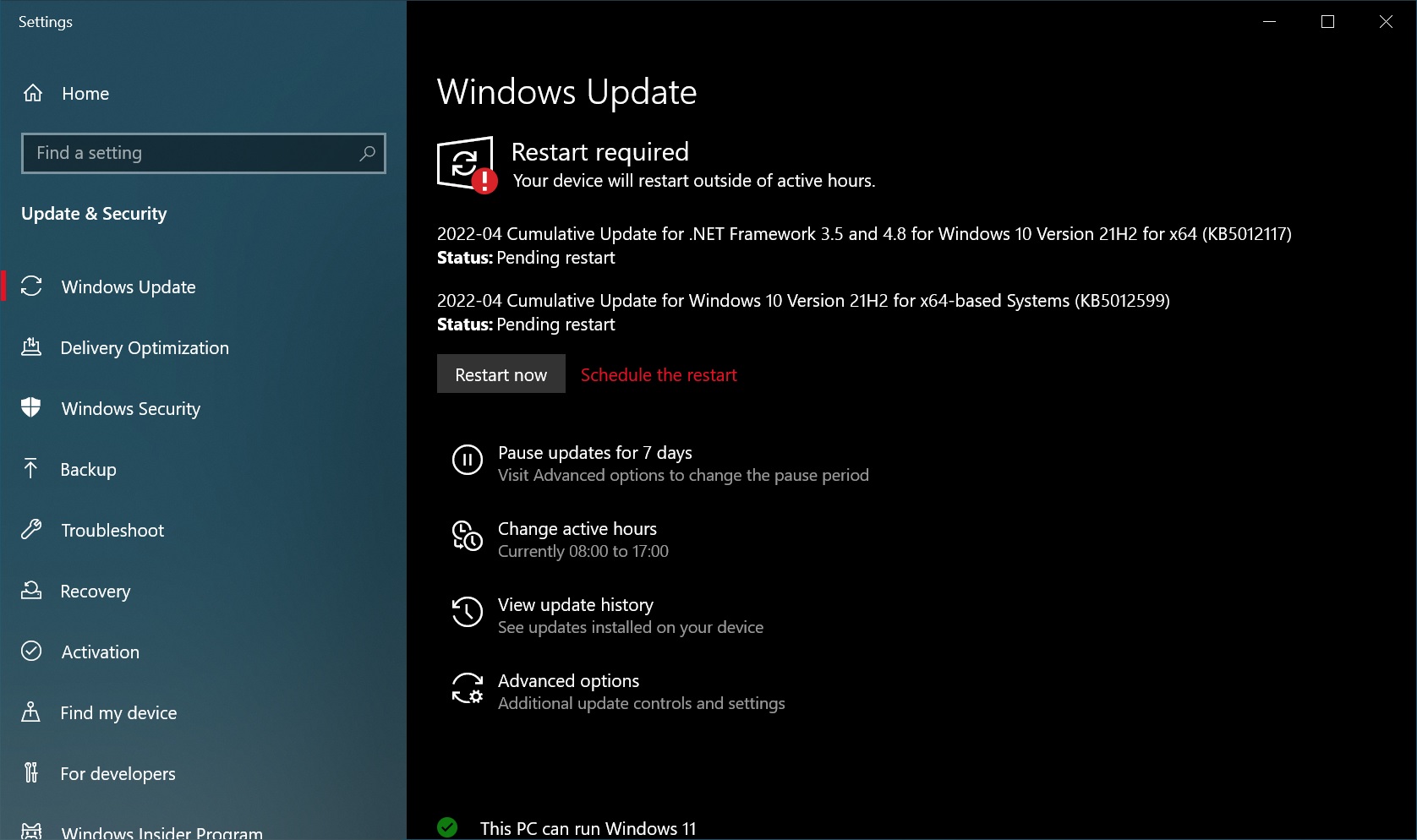The height and width of the screenshot is (840, 1417).
Task: Click the For developers sidebar icon
Action: pos(32,773)
